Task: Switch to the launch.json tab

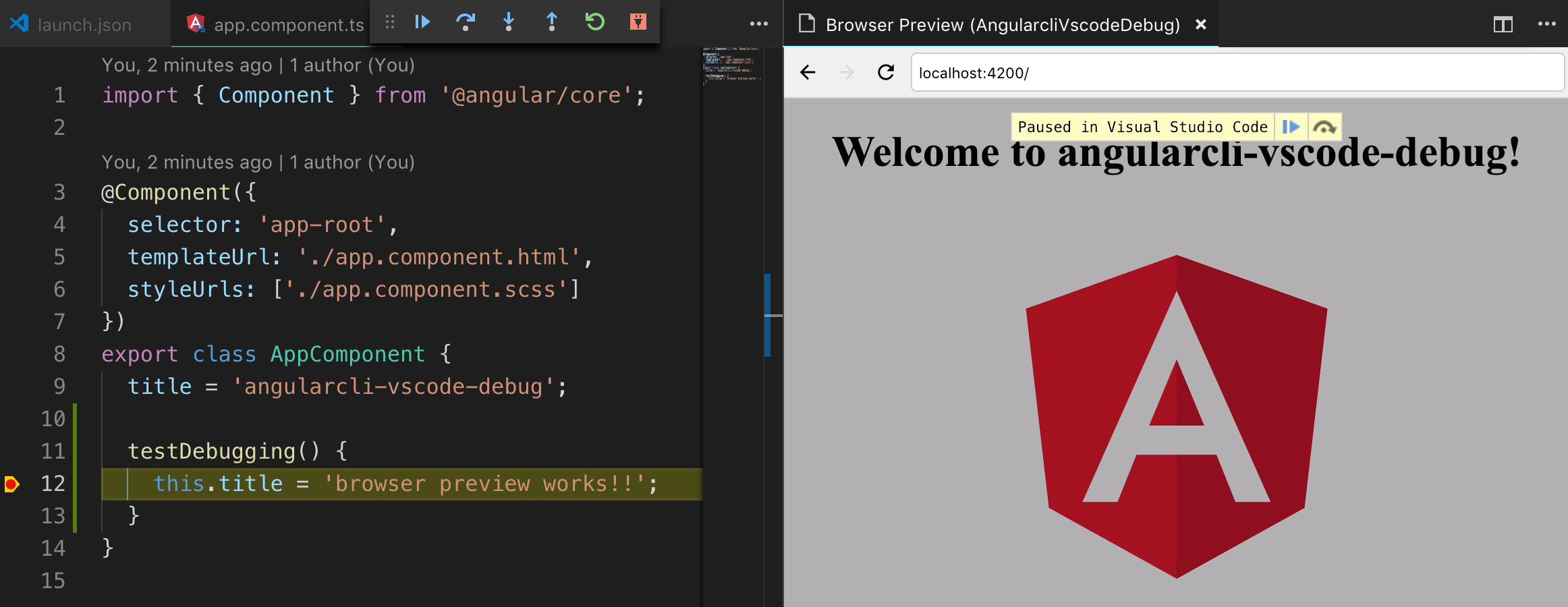Action: [x=85, y=24]
